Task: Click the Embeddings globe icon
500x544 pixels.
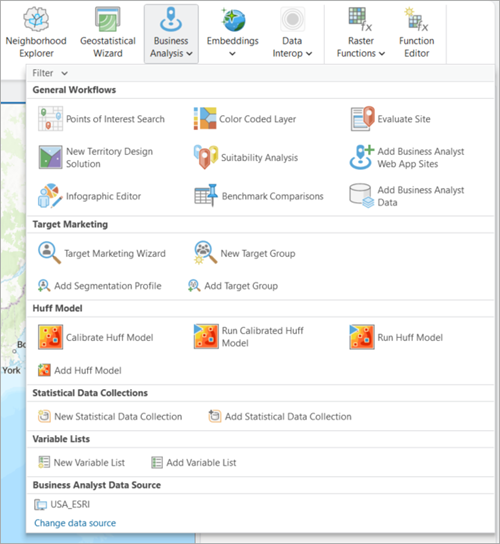Action: pos(234,19)
